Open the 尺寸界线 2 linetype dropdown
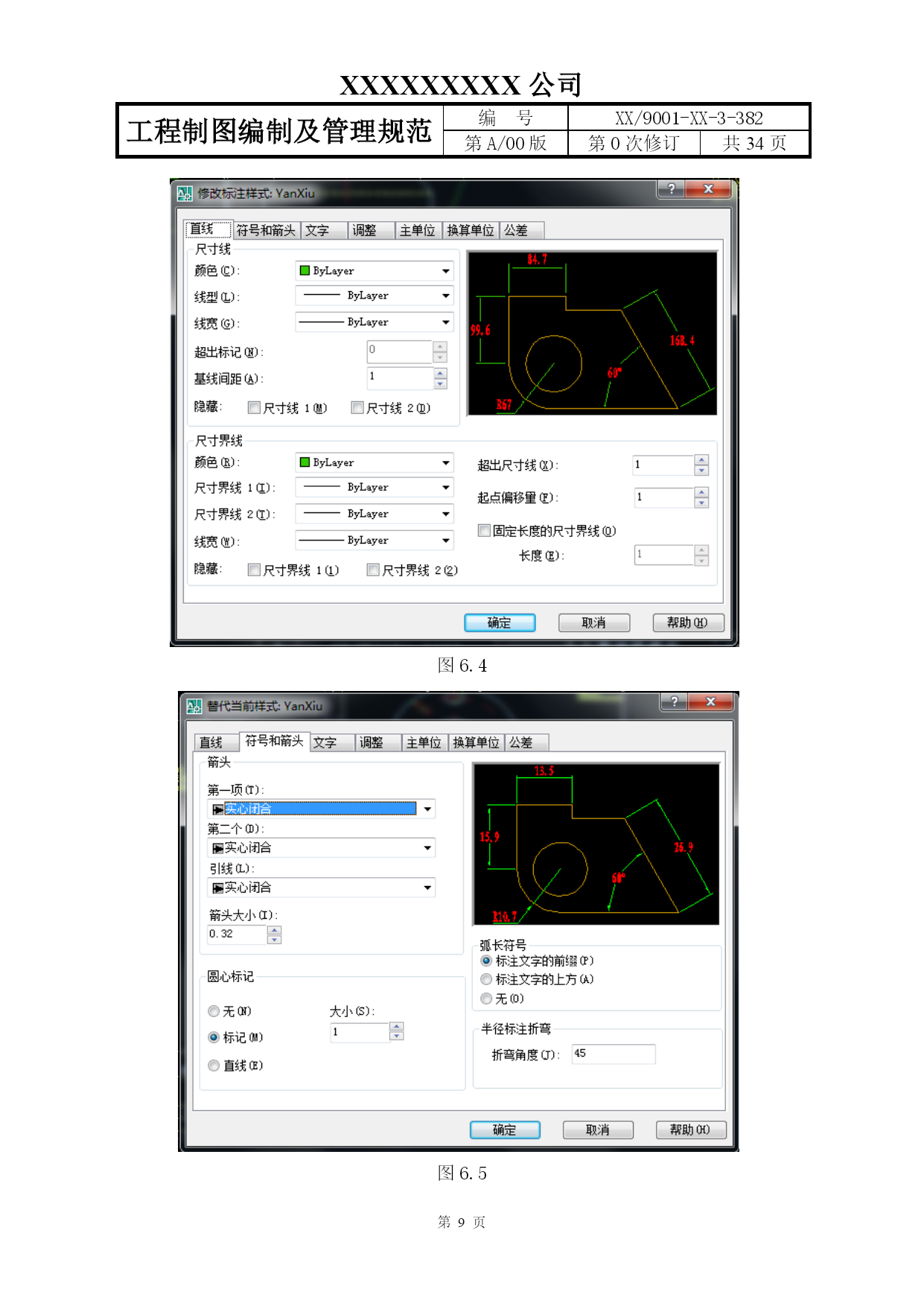 (375, 515)
